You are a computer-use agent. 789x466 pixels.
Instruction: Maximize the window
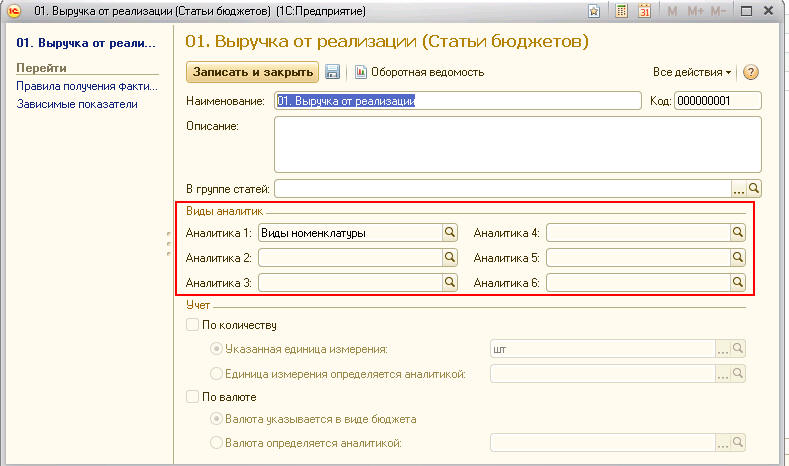coord(746,11)
